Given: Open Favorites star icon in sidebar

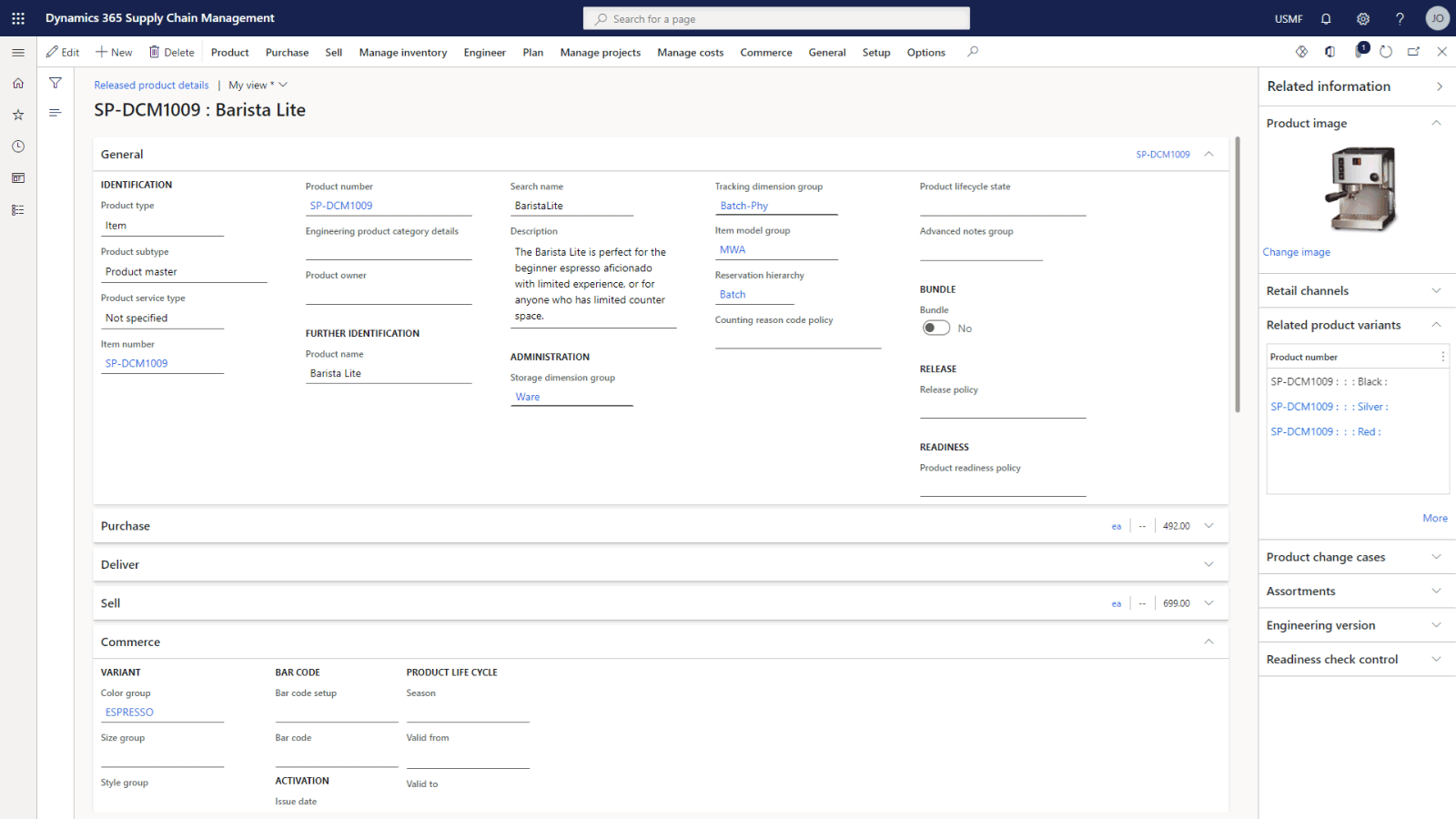Looking at the screenshot, I should point(18,115).
